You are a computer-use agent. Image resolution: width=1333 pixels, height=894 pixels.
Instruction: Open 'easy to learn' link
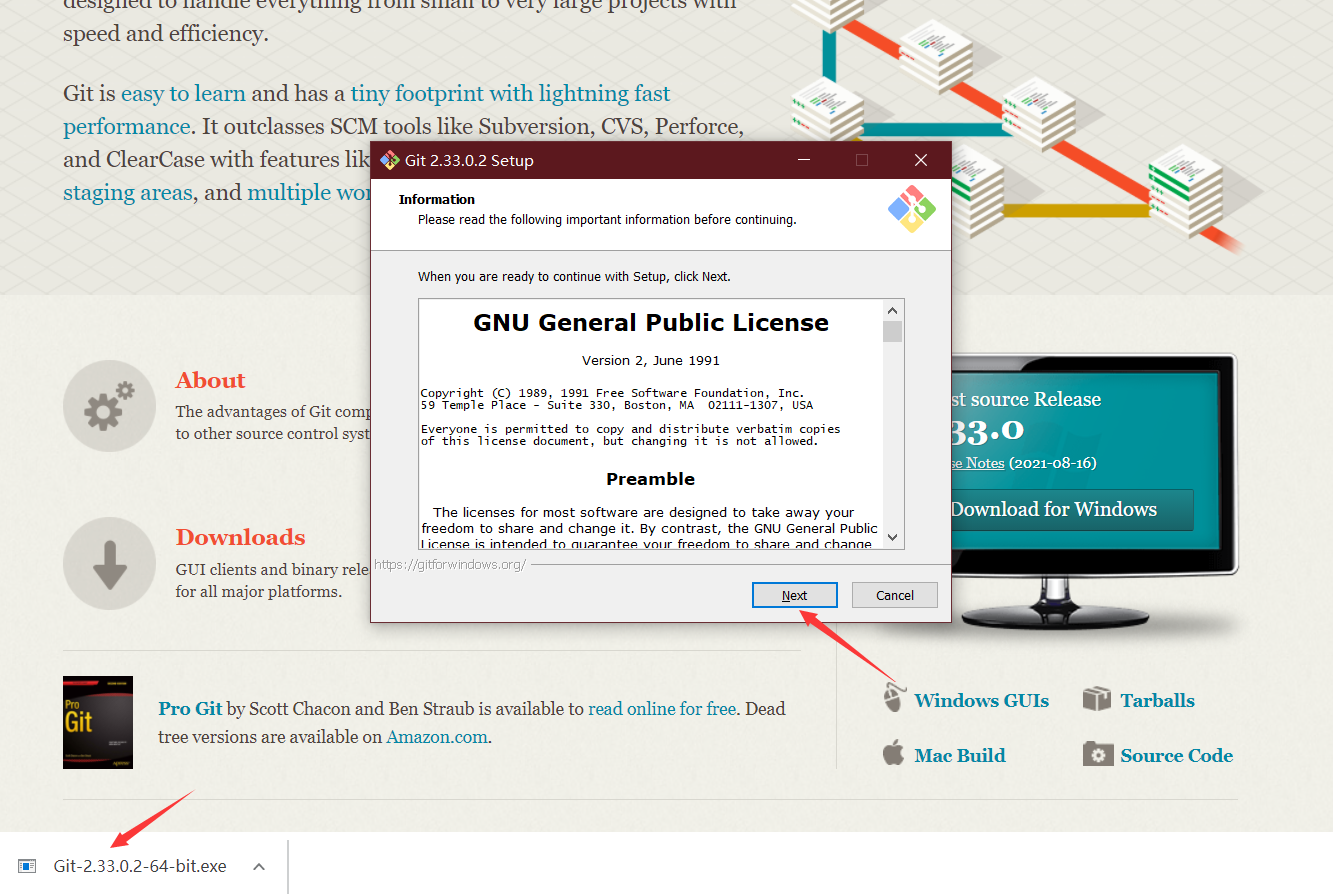183,93
